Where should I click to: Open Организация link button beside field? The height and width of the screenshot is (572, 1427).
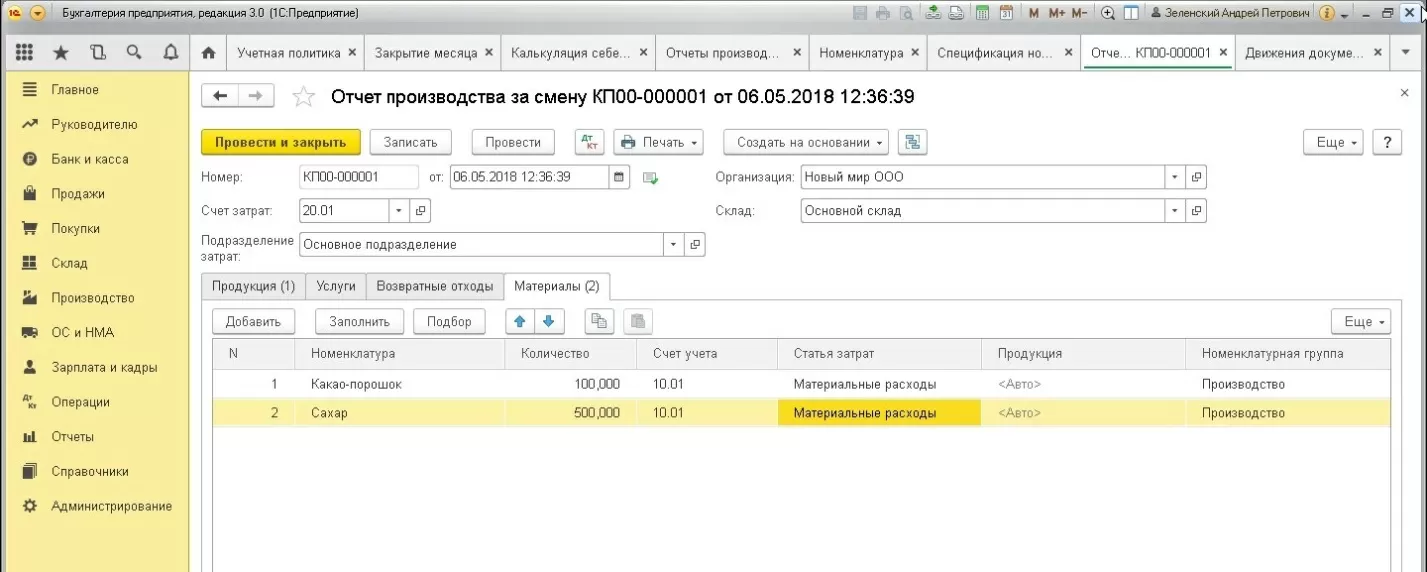pos(1196,177)
